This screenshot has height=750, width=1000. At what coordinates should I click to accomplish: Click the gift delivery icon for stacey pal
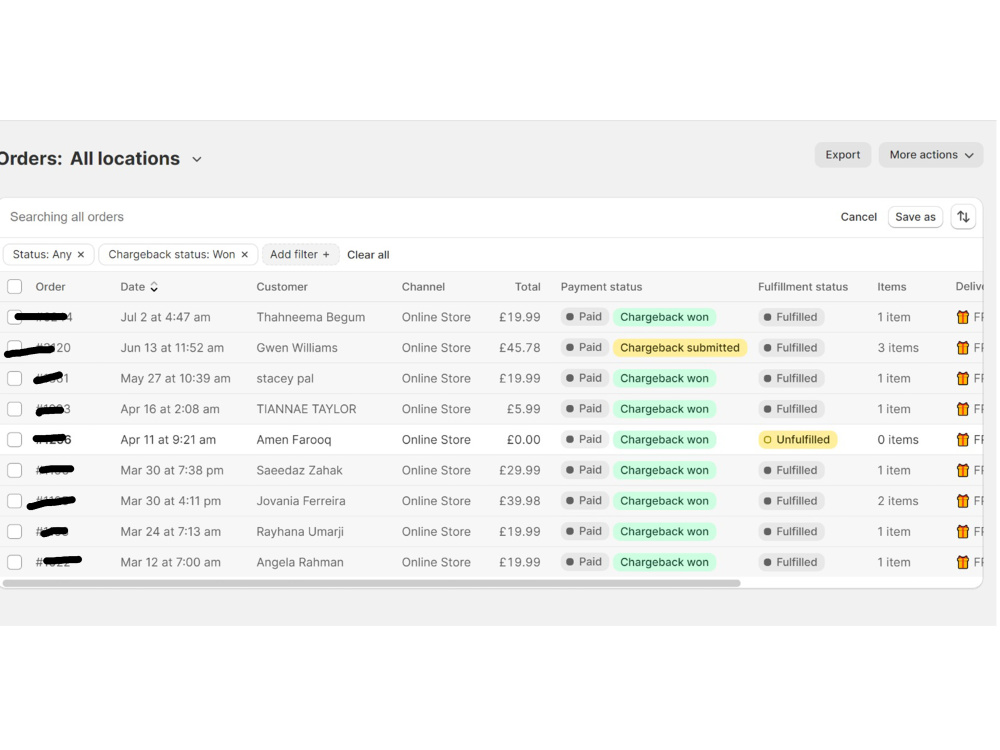[x=962, y=378]
